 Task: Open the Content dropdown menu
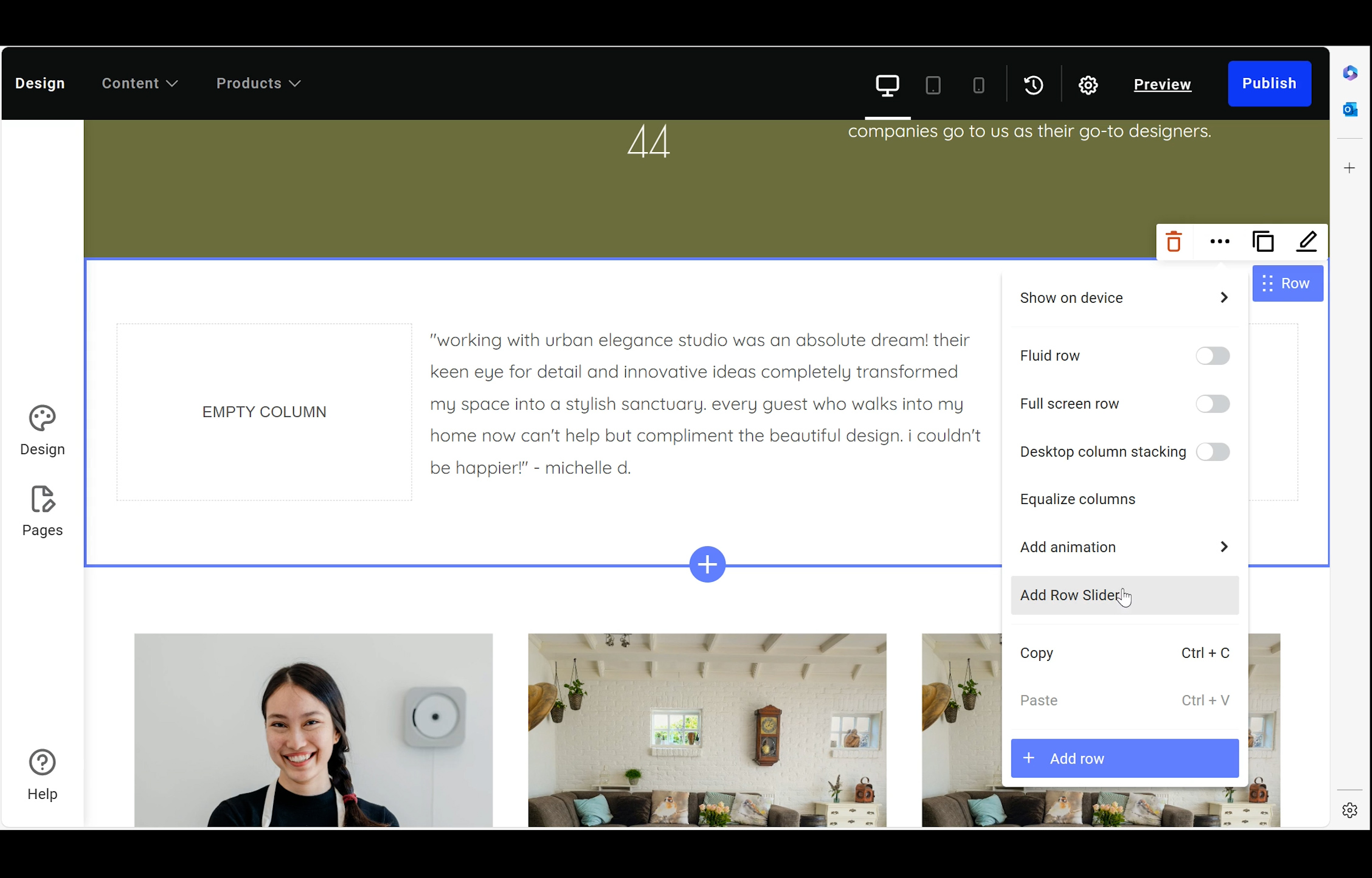click(x=139, y=83)
